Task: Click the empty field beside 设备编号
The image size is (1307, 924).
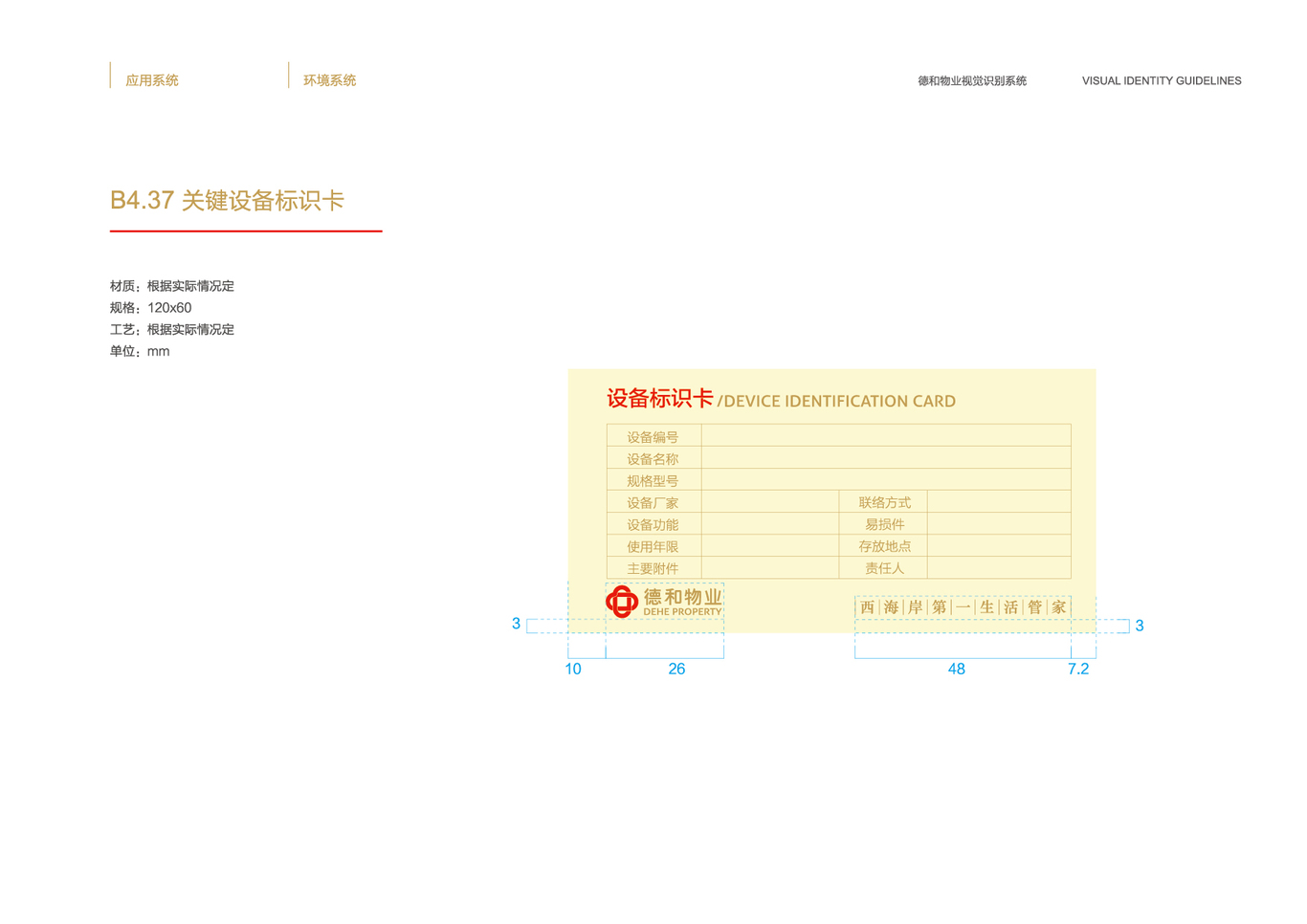Action: [x=886, y=435]
